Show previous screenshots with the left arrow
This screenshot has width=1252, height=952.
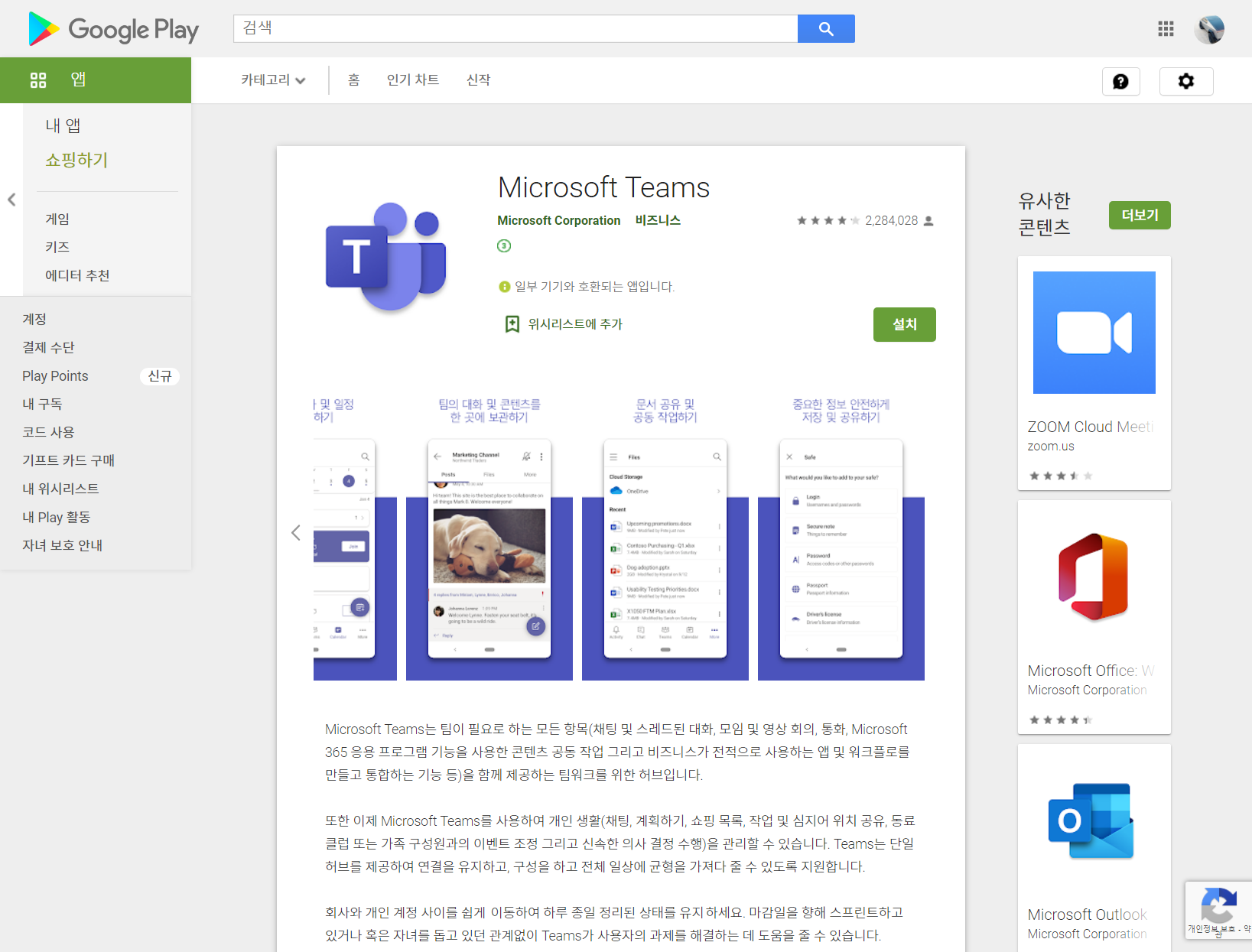[x=296, y=533]
